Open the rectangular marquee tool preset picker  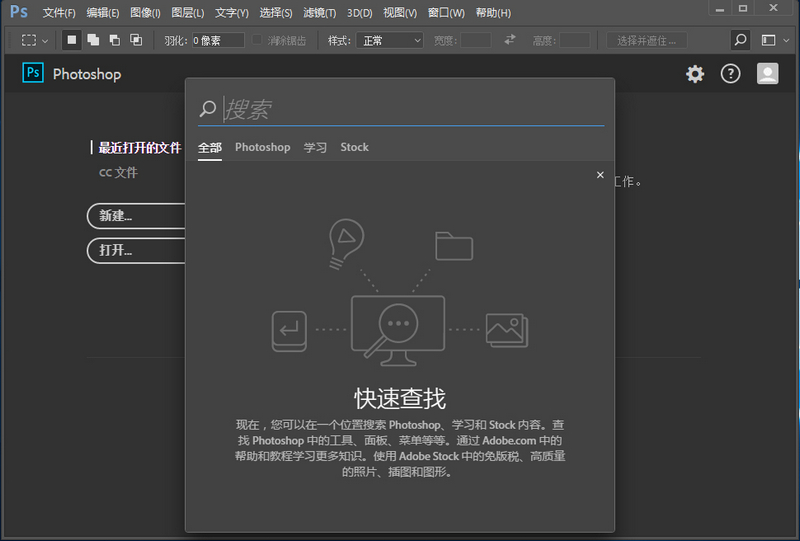click(x=35, y=41)
